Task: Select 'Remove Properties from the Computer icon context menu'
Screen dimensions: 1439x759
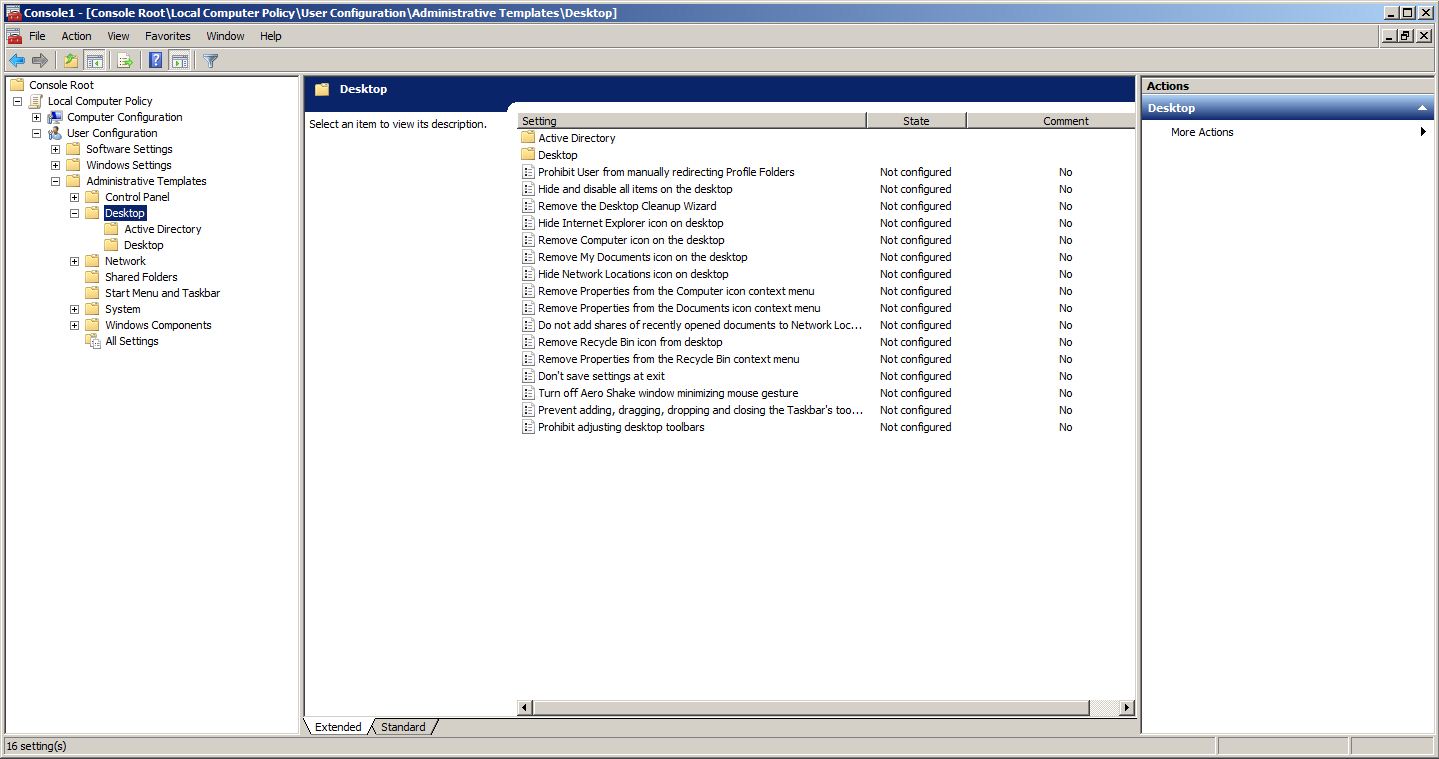Action: click(676, 291)
